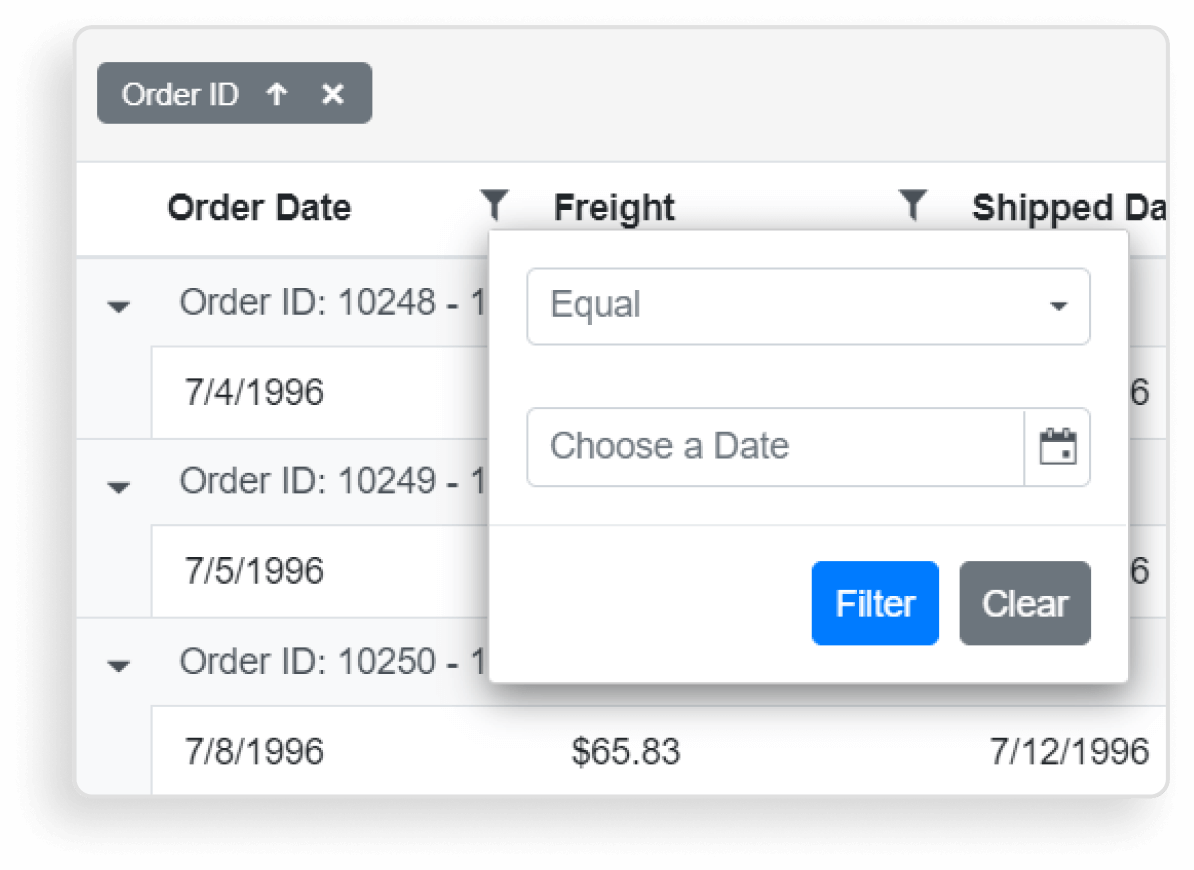Open the Order Date column filter icon
Image resolution: width=1194 pixels, height=870 pixels.
coord(494,205)
